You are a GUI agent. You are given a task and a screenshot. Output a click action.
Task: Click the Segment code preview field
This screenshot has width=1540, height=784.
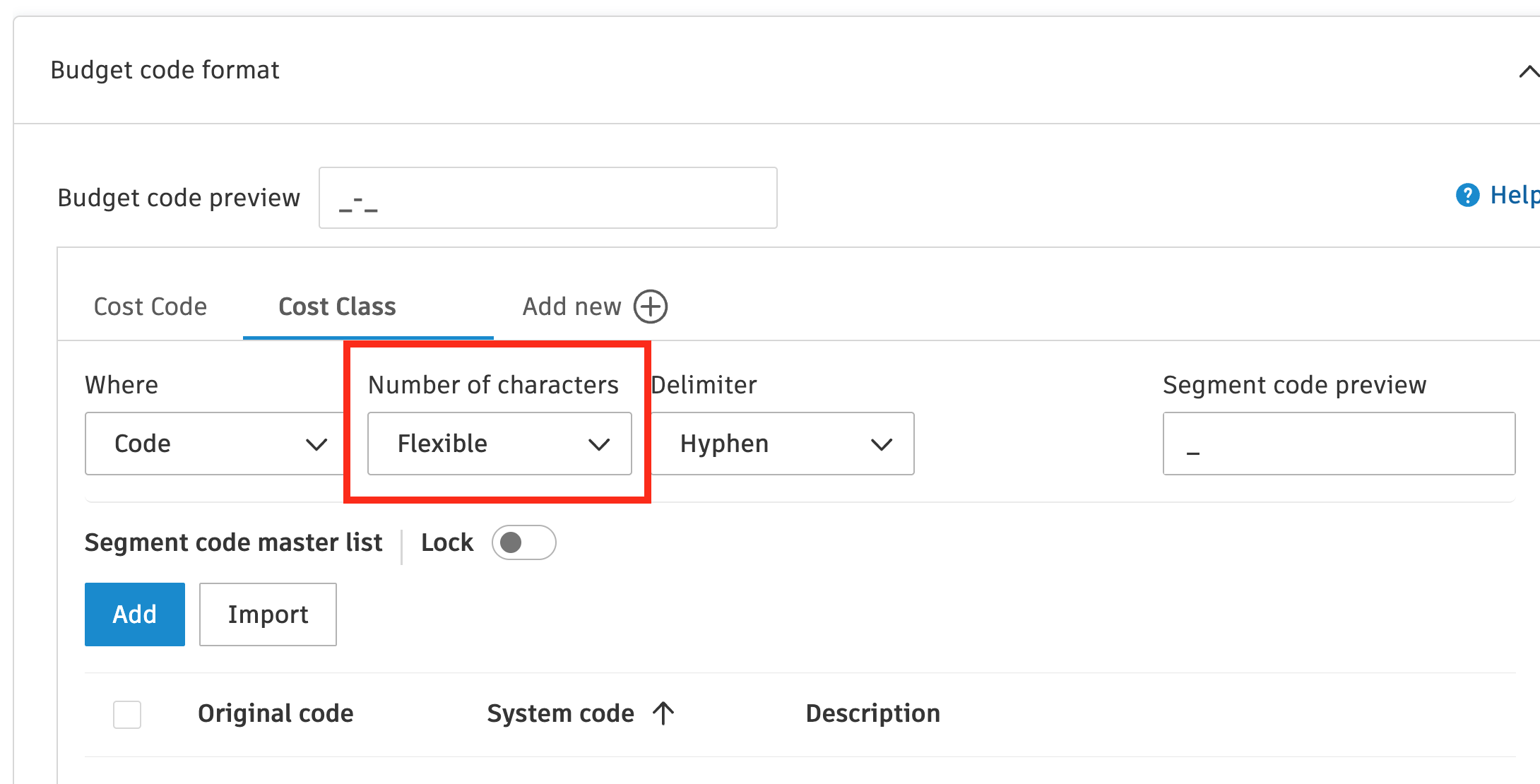coord(1339,444)
